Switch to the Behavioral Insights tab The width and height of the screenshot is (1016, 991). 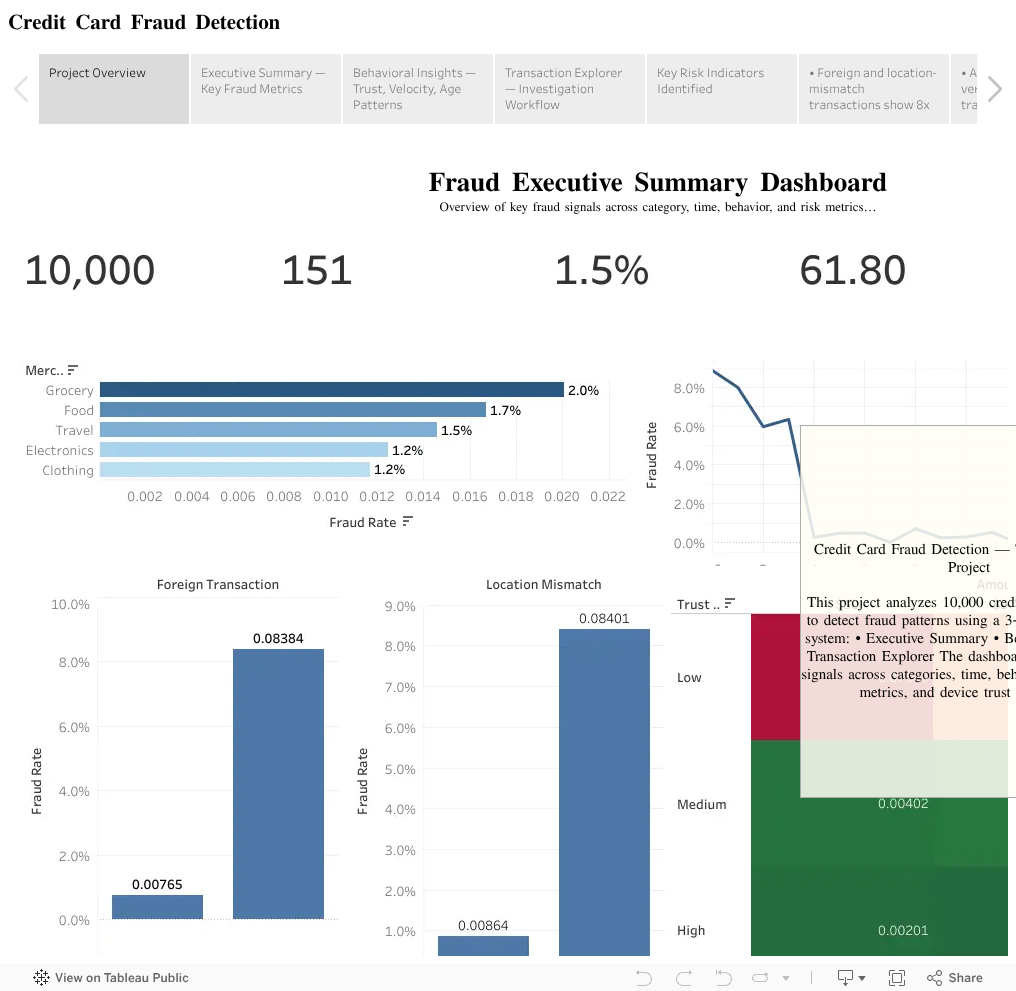tap(418, 89)
